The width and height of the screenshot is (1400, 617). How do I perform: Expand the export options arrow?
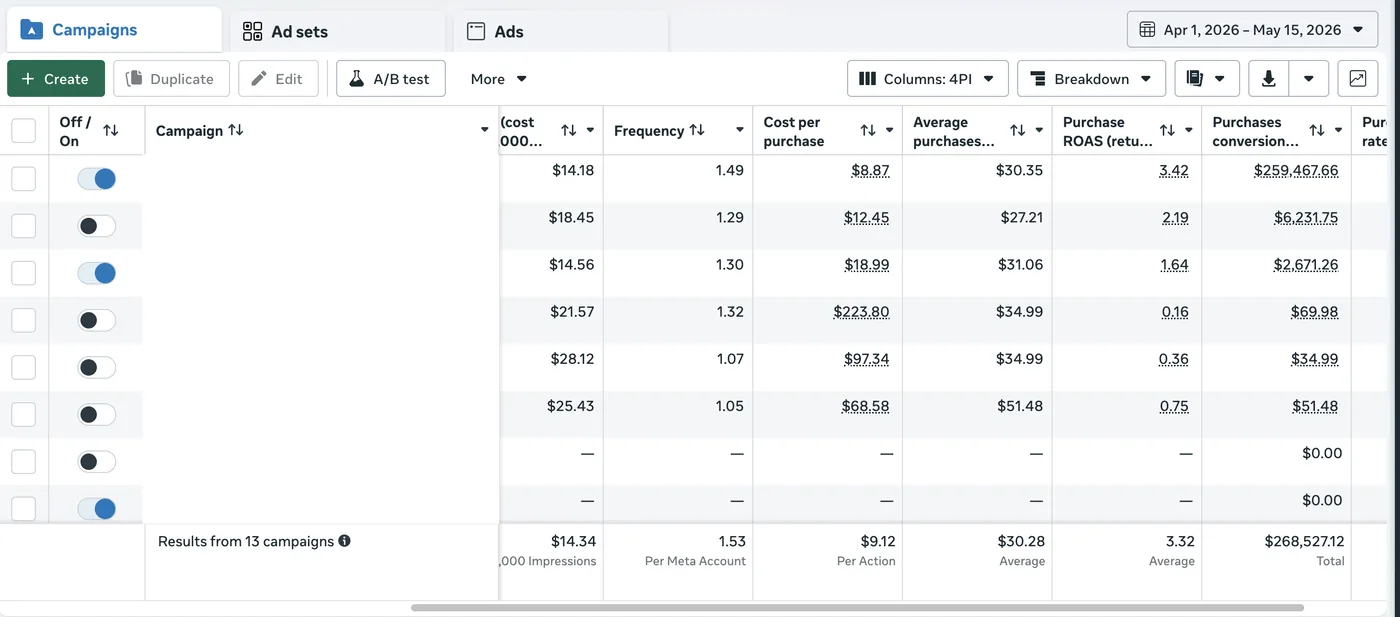pos(1309,79)
